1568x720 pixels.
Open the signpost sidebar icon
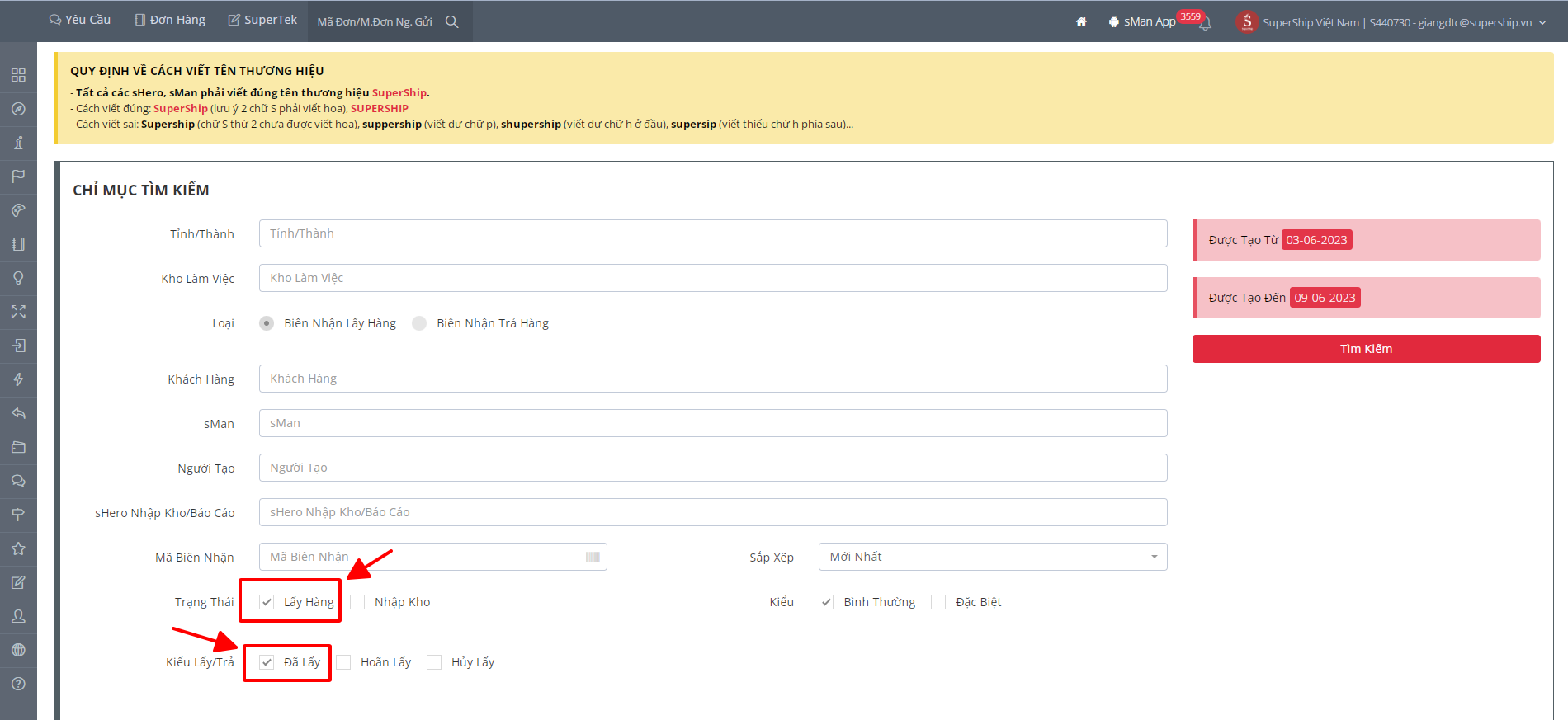[x=18, y=515]
